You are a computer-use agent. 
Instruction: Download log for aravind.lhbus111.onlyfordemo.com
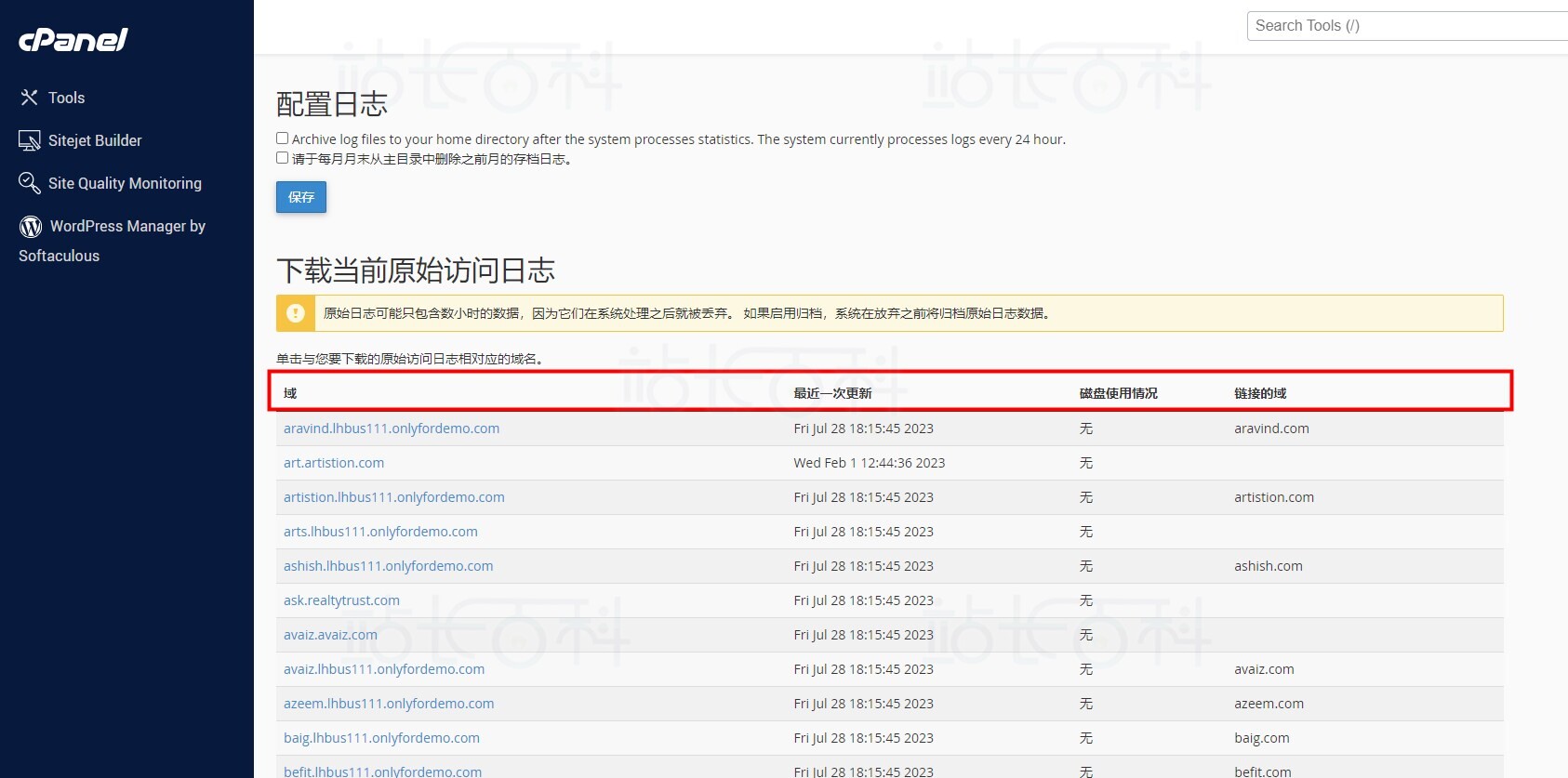tap(392, 429)
